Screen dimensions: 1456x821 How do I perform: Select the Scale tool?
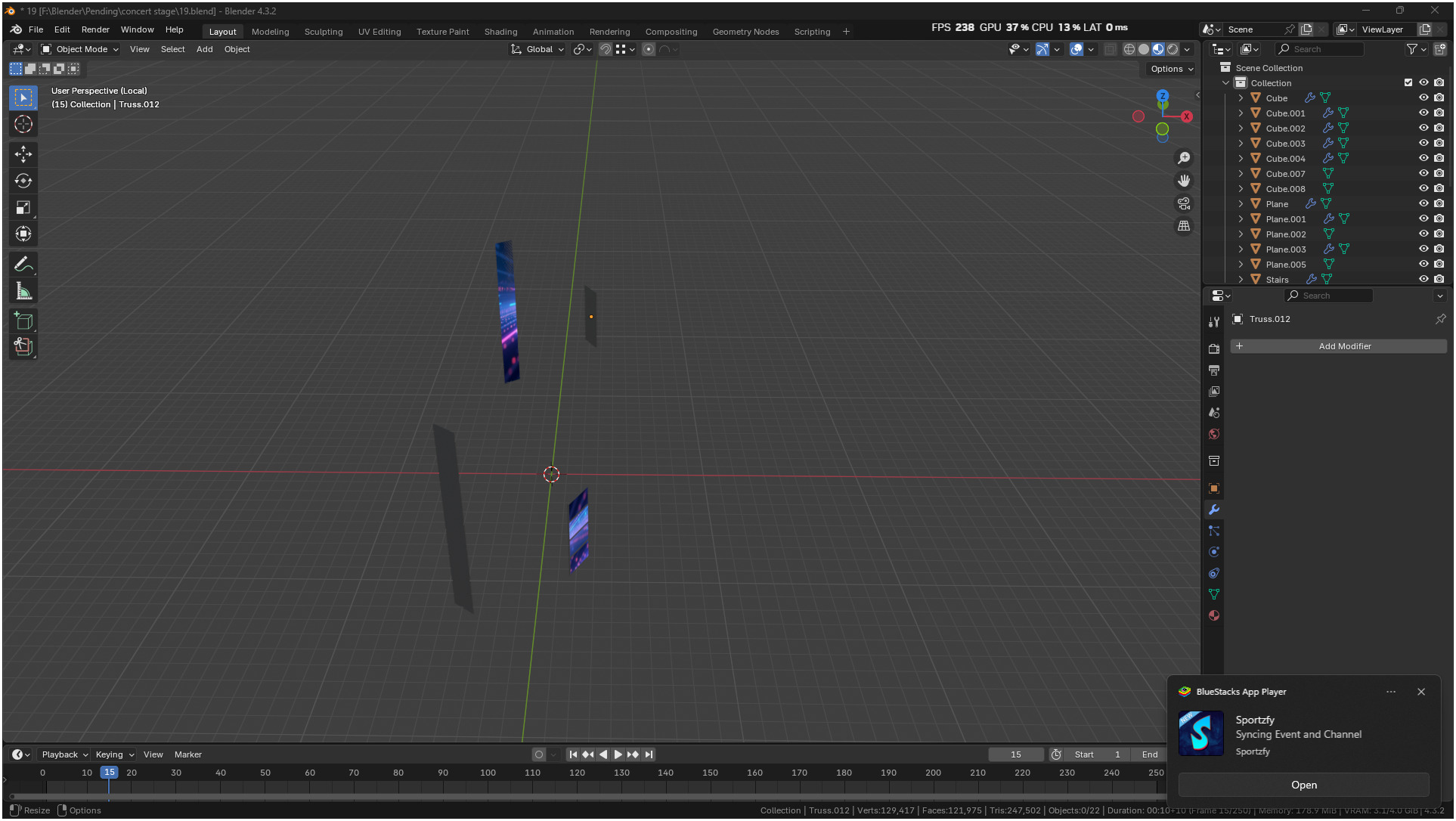pos(23,207)
